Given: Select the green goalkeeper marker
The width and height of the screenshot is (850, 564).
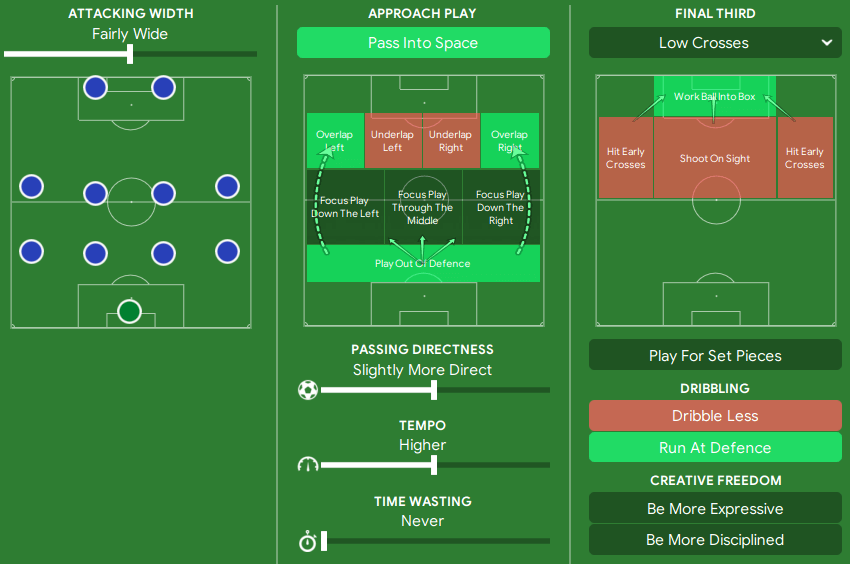Looking at the screenshot, I should [130, 312].
